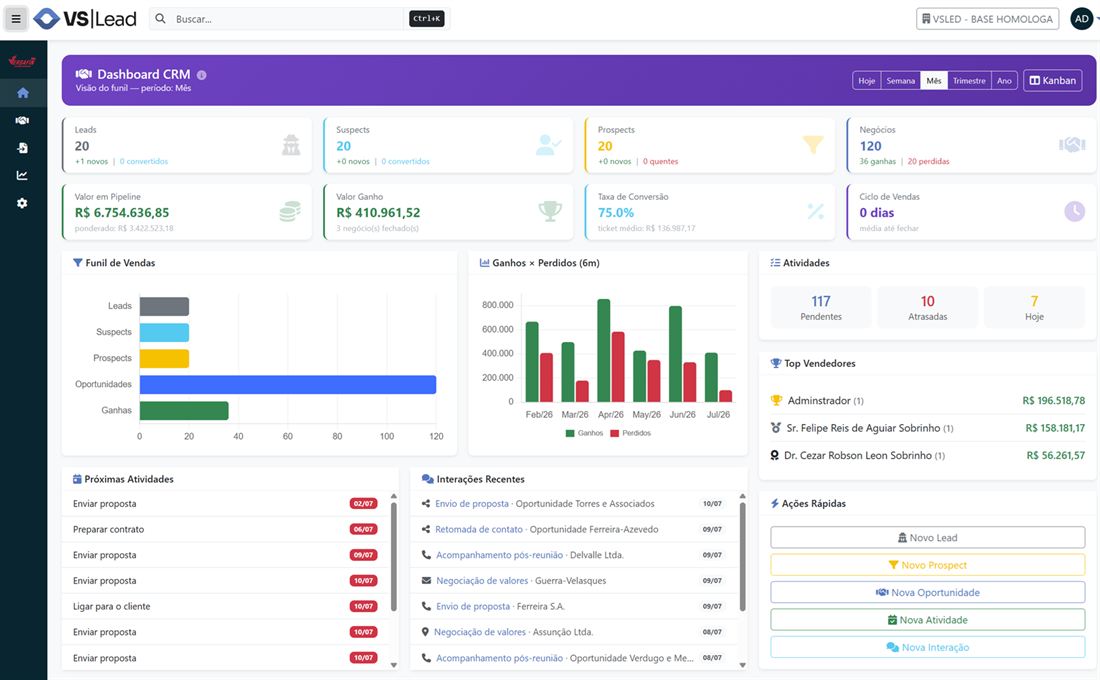Image resolution: width=1100 pixels, height=680 pixels.
Task: Click the Atividades list icon
Action: [x=775, y=262]
